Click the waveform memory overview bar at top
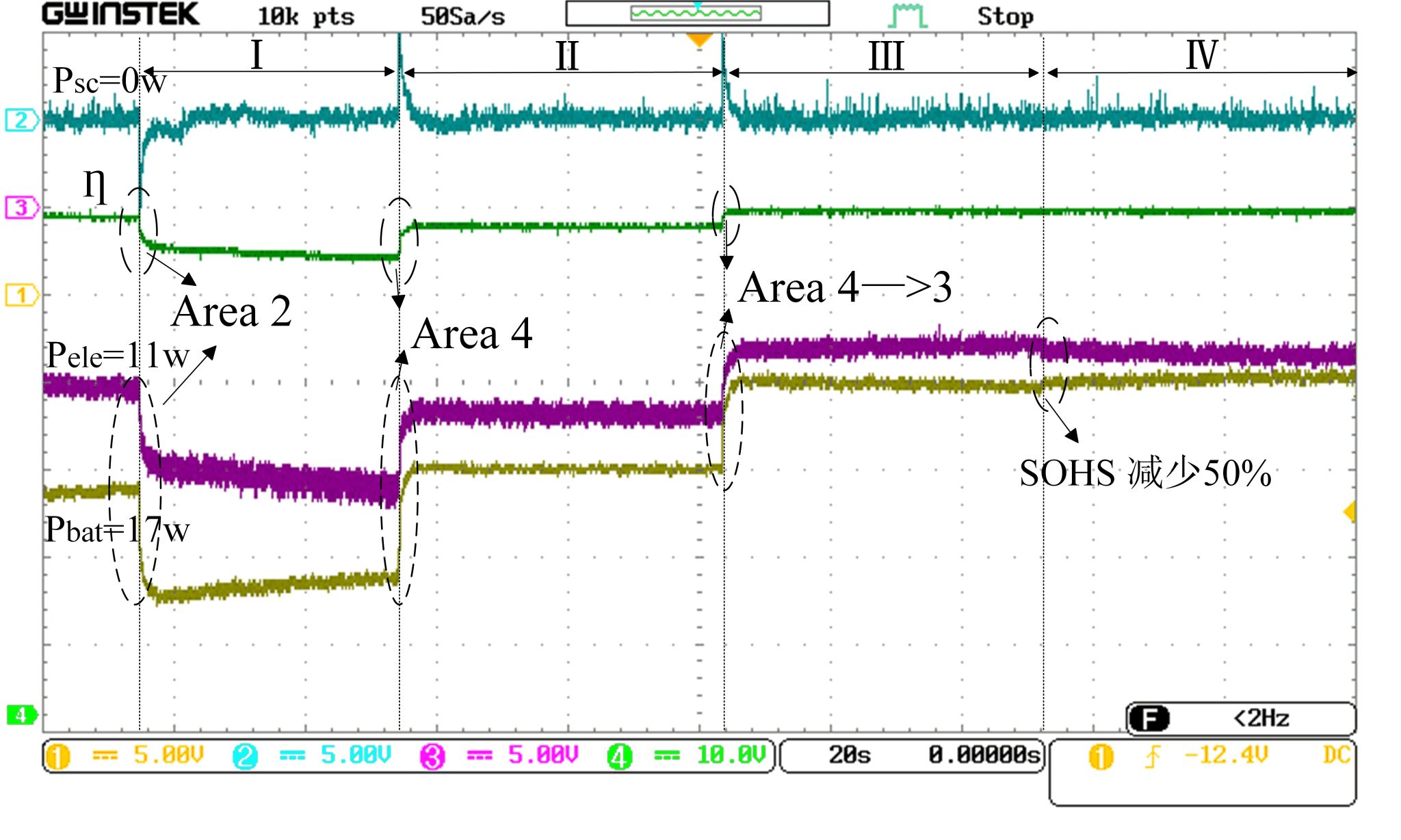Viewport: 1401px width, 840px height. point(697,14)
